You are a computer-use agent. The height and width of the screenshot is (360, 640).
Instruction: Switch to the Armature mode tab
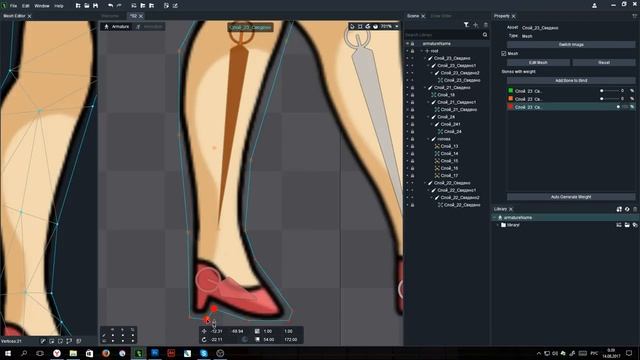pyautogui.click(x=117, y=27)
